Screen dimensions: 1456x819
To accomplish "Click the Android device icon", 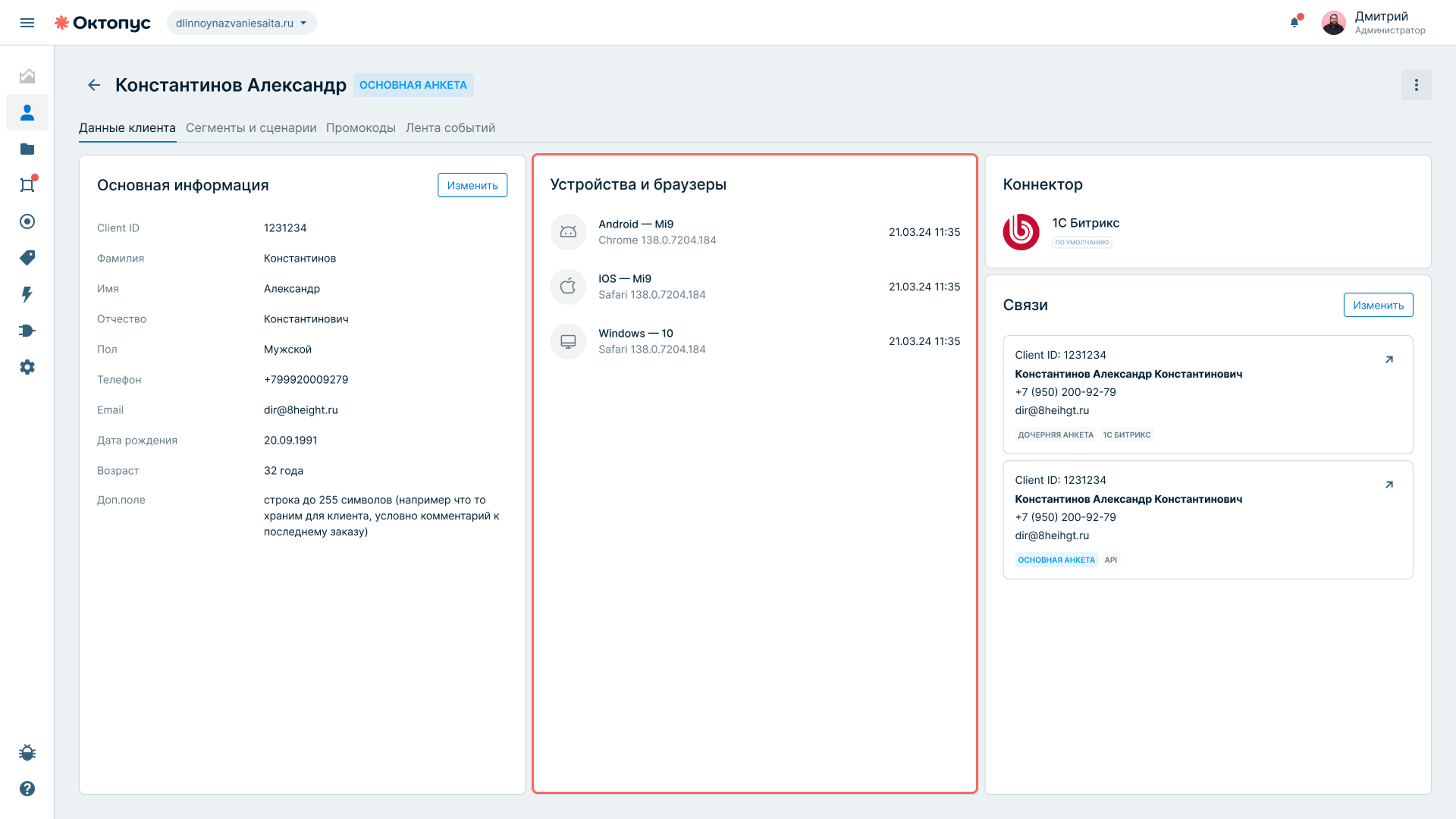I will coord(568,232).
